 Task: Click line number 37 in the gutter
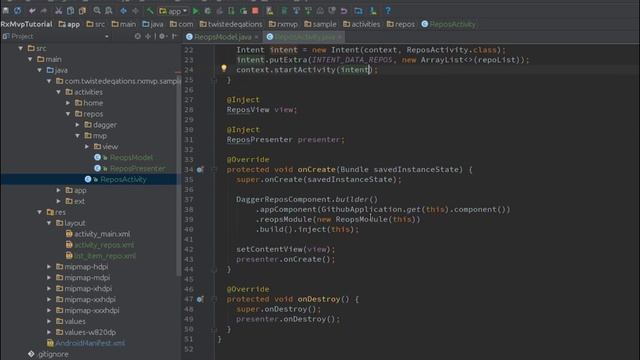(x=189, y=200)
